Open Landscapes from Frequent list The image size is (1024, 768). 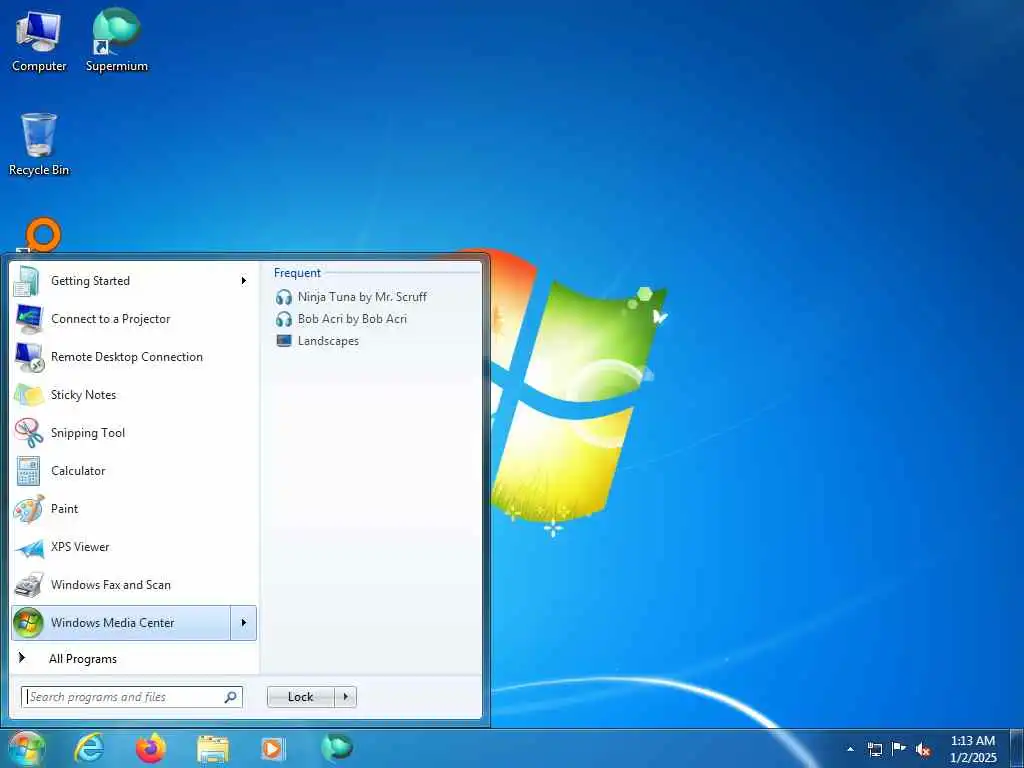point(328,342)
